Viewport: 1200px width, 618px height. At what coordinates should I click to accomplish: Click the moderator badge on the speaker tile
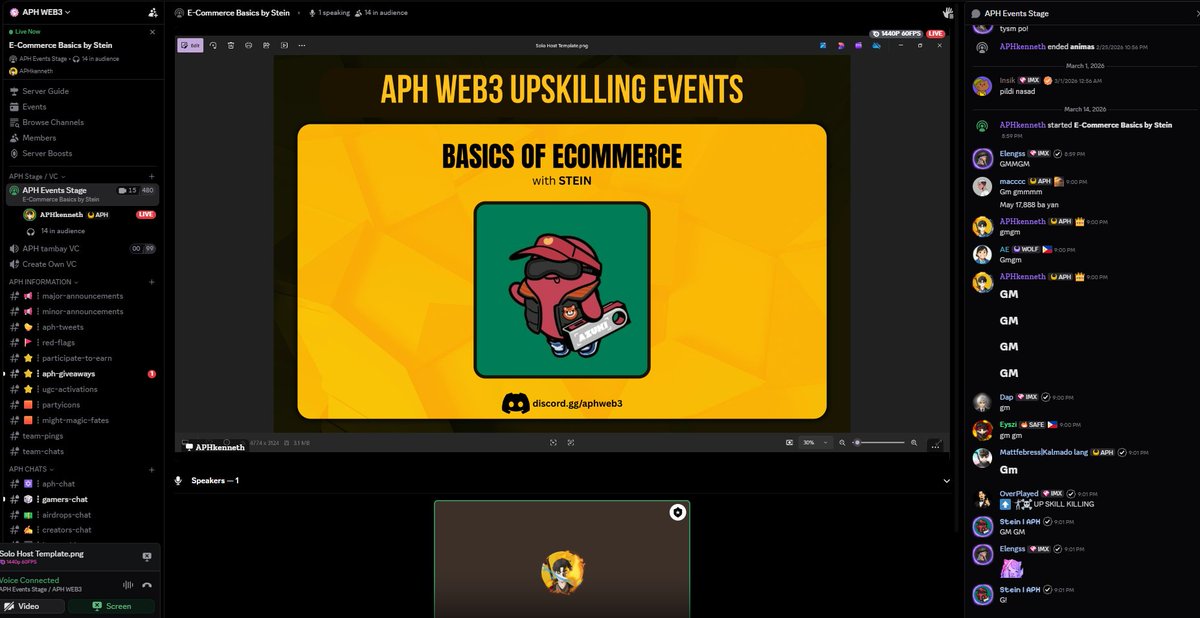coord(677,512)
